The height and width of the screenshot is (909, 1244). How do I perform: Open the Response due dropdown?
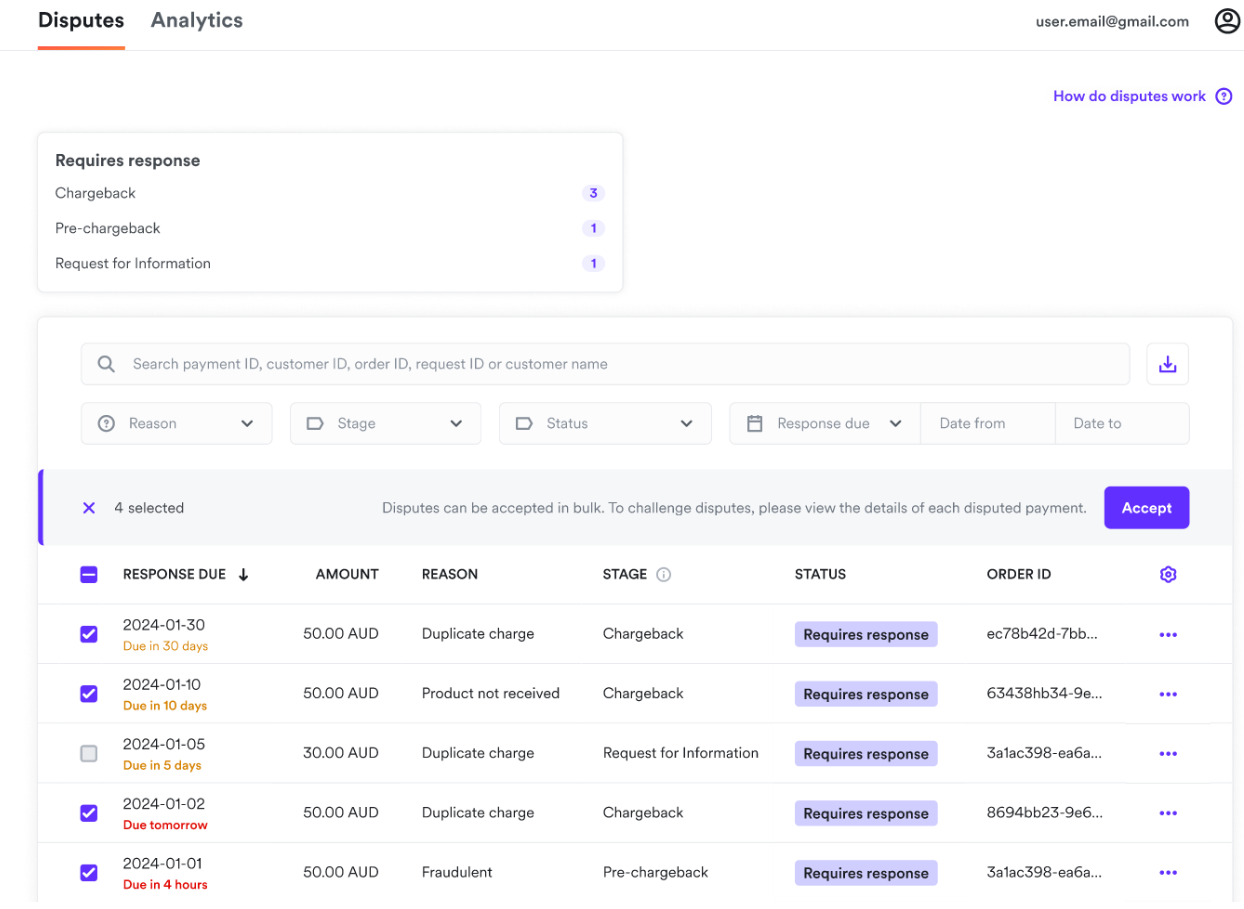point(823,423)
